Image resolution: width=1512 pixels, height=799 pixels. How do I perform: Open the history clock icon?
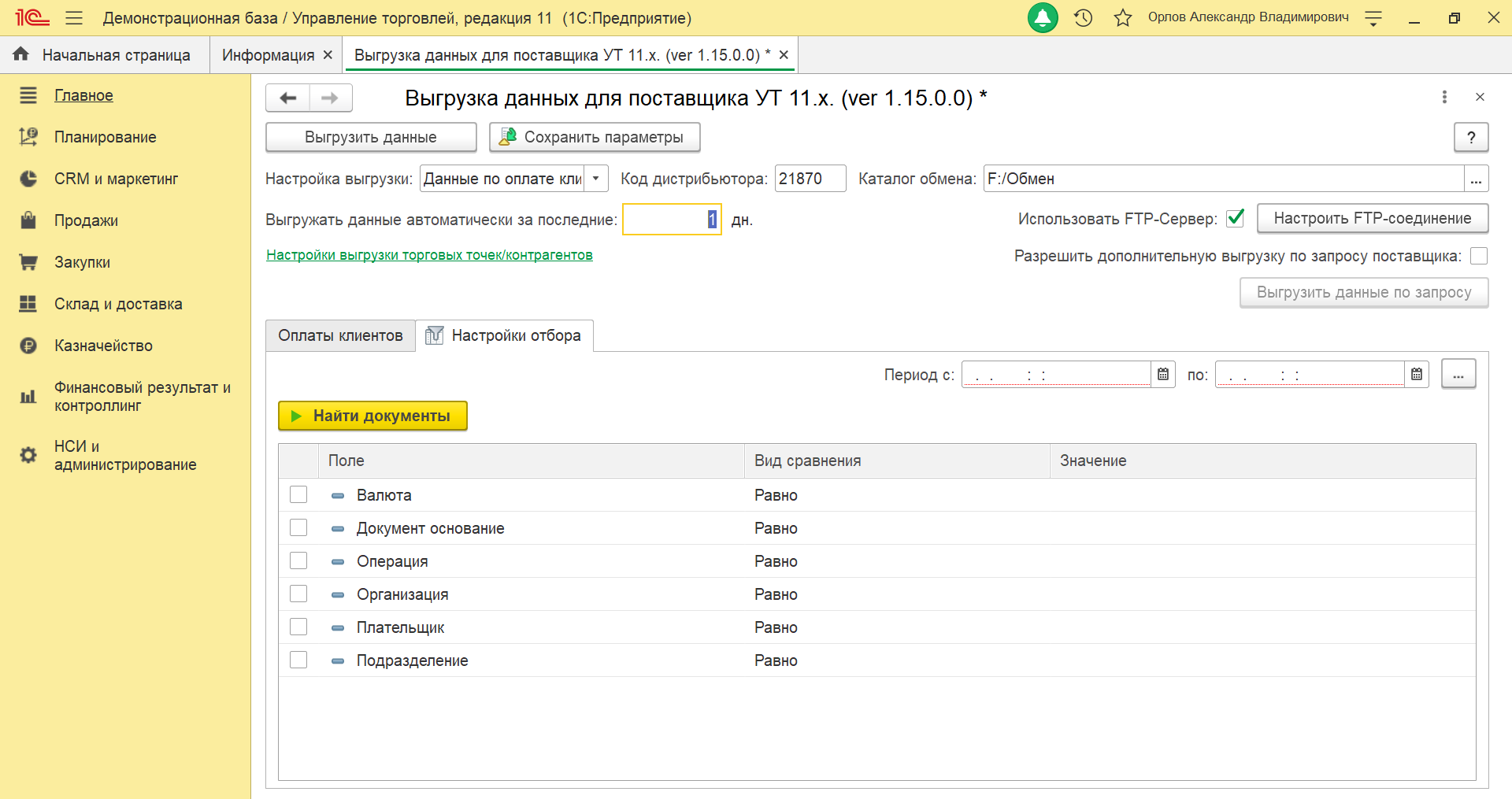[1084, 17]
